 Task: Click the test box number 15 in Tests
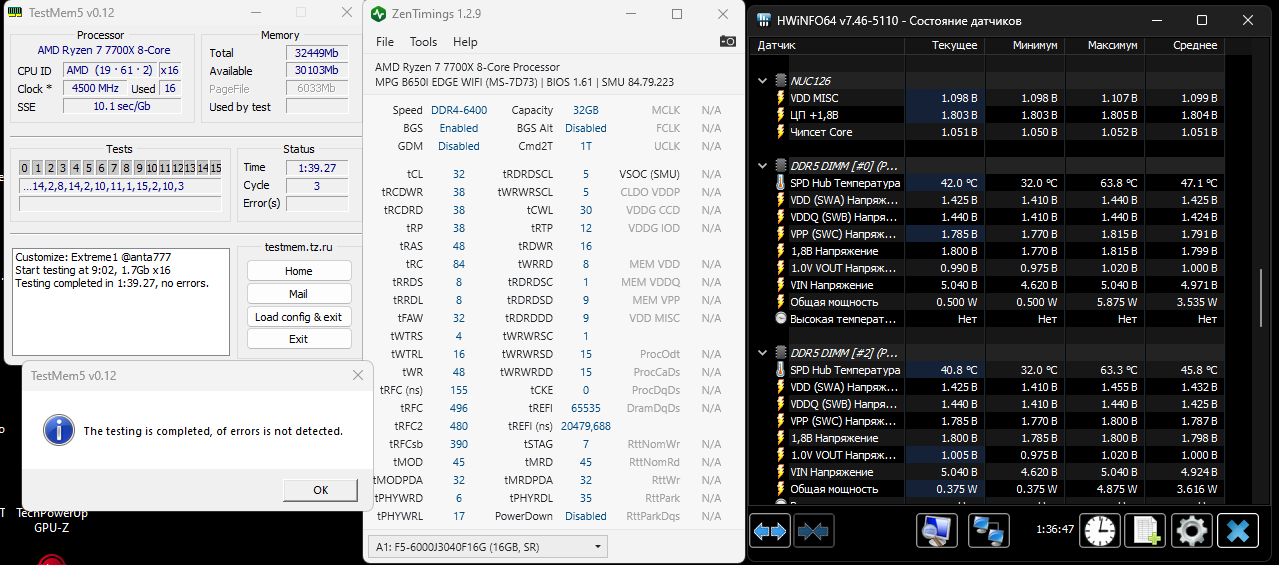pyautogui.click(x=215, y=168)
